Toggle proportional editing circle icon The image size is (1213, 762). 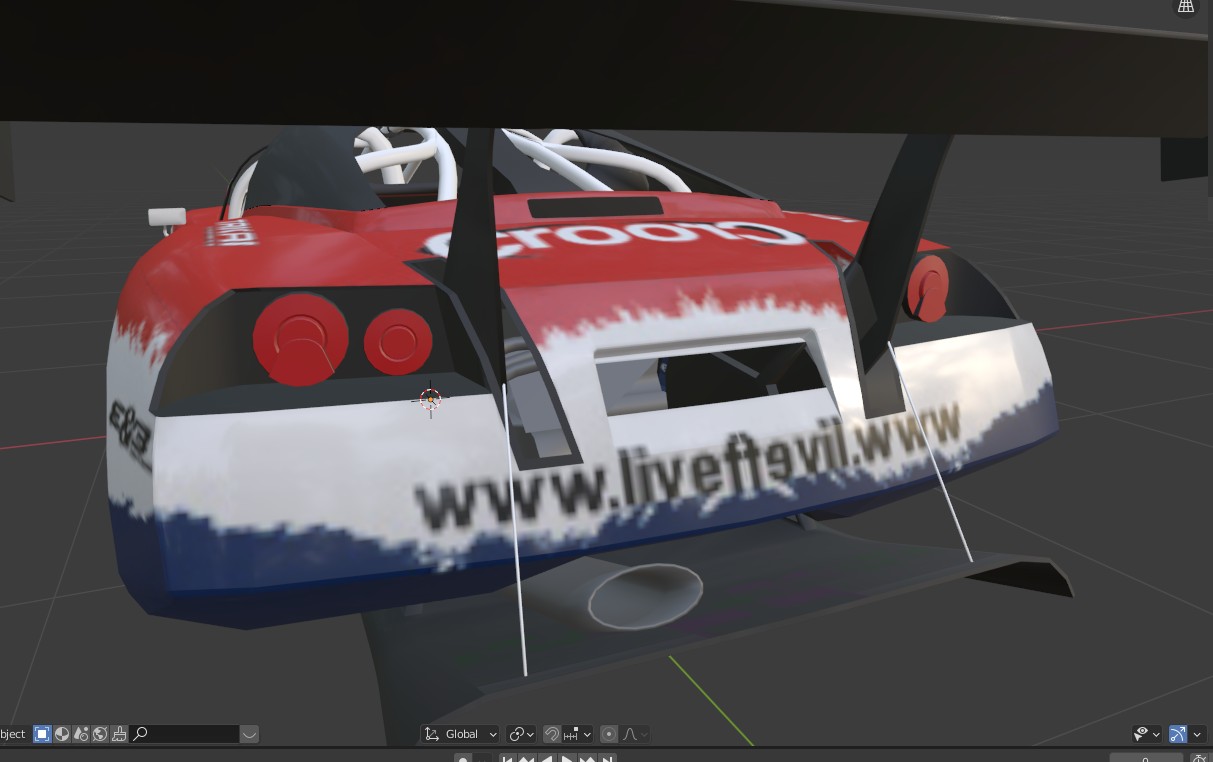[609, 734]
